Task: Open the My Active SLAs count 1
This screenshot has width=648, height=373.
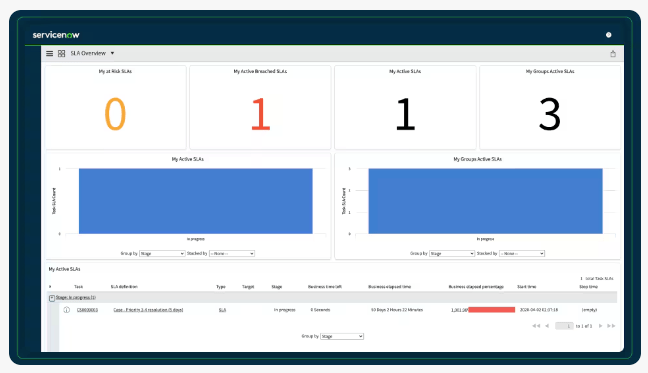Action: pos(405,114)
